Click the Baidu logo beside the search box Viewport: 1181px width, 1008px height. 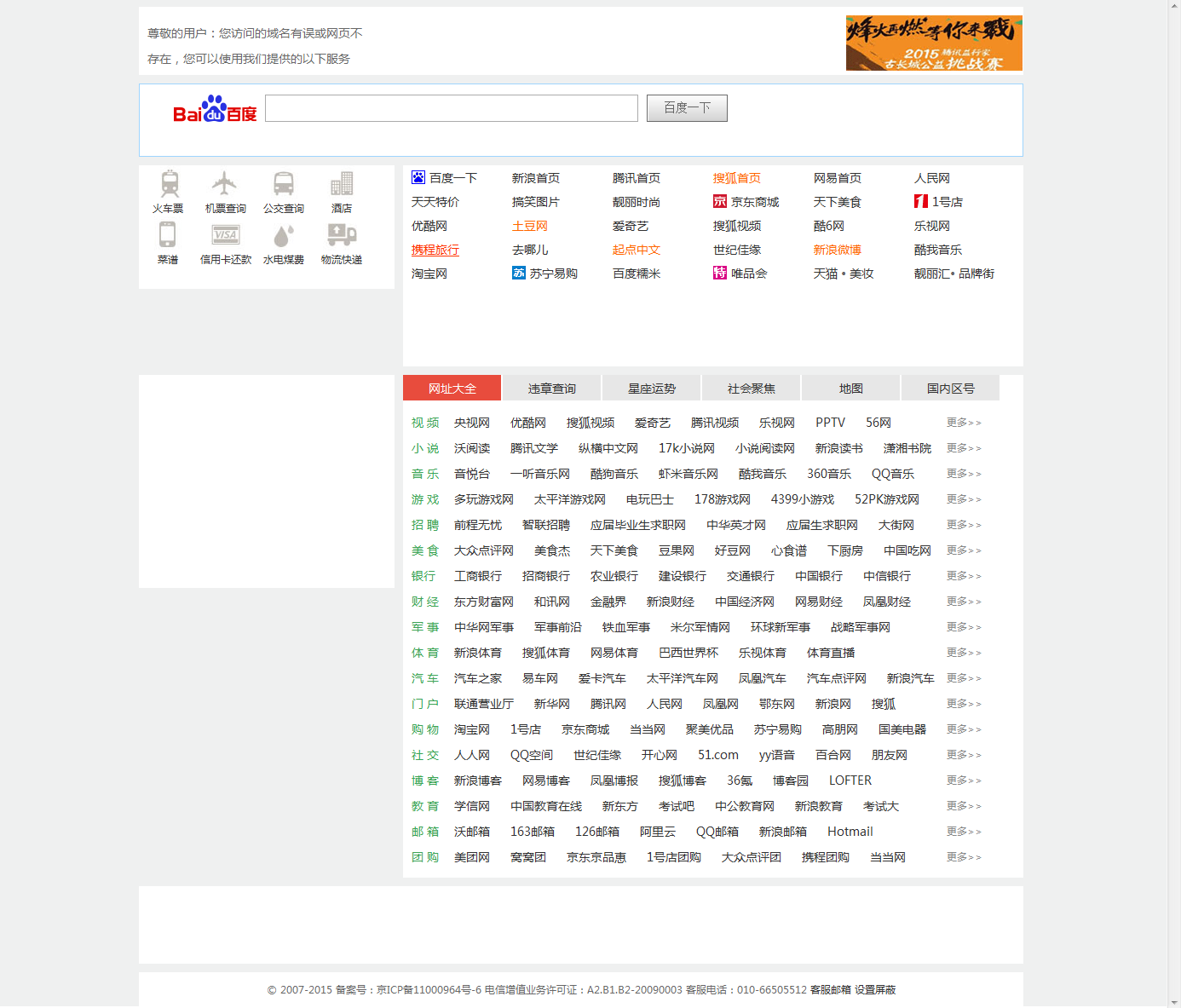coord(215,109)
